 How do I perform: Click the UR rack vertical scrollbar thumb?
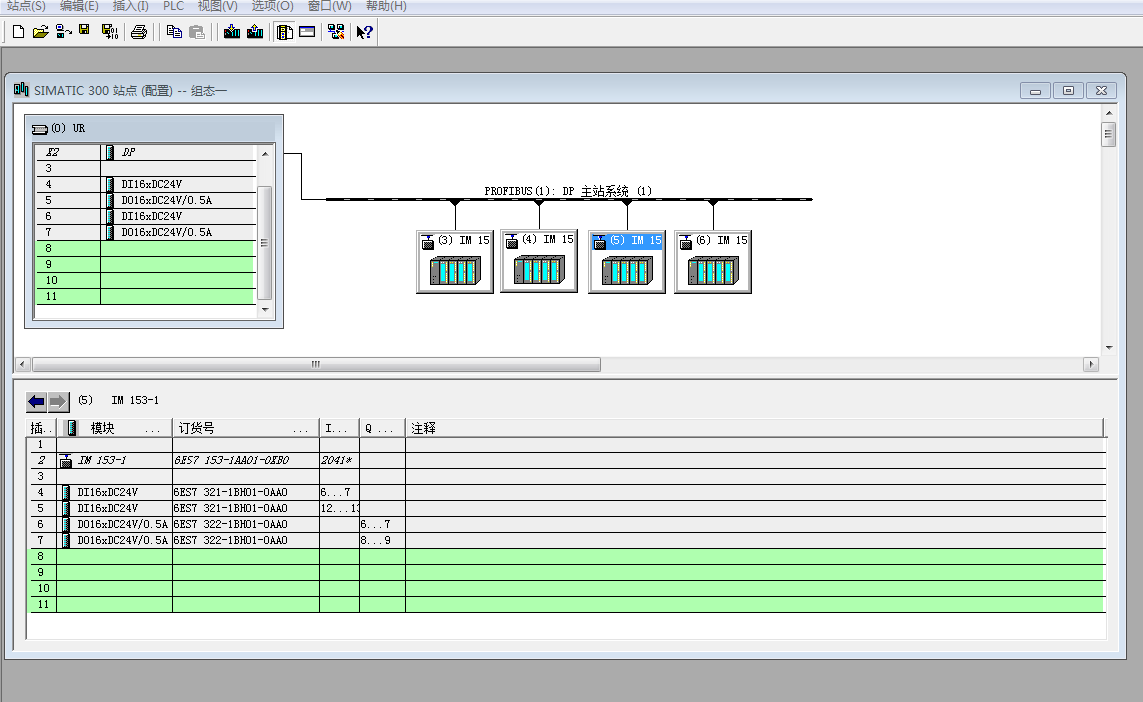coord(265,243)
